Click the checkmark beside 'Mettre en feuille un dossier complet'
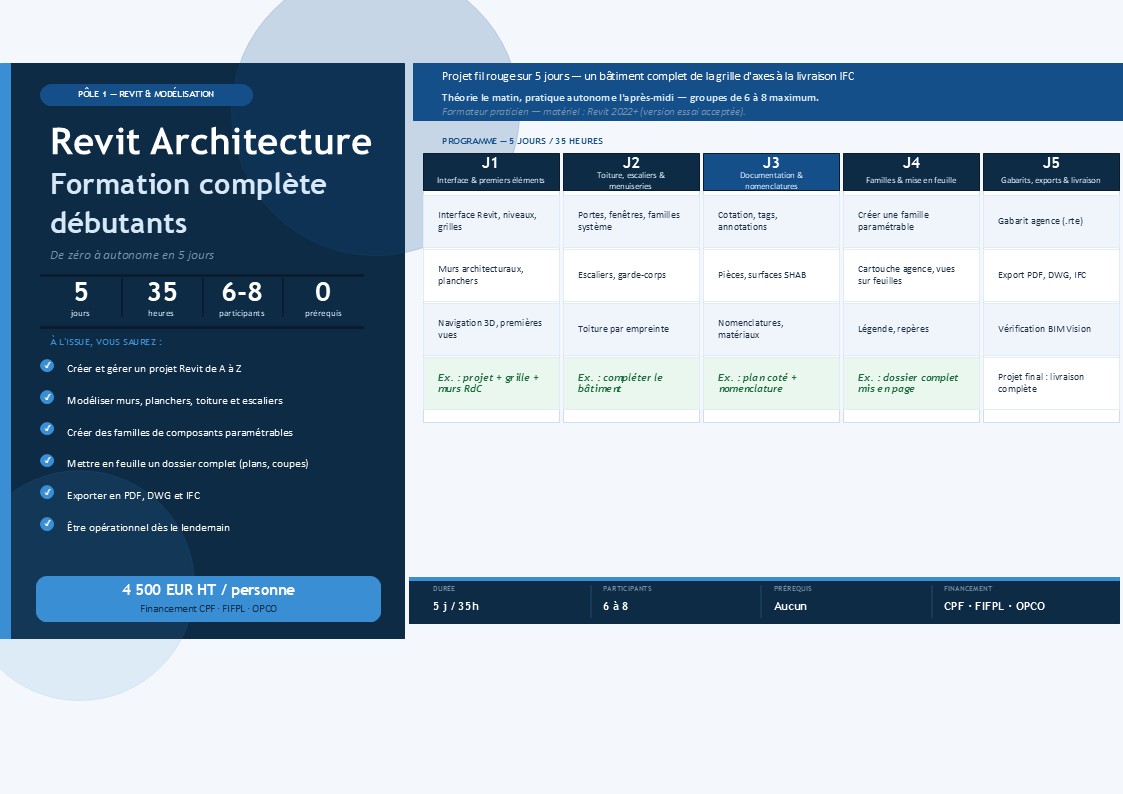The image size is (1123, 794). tap(47, 460)
